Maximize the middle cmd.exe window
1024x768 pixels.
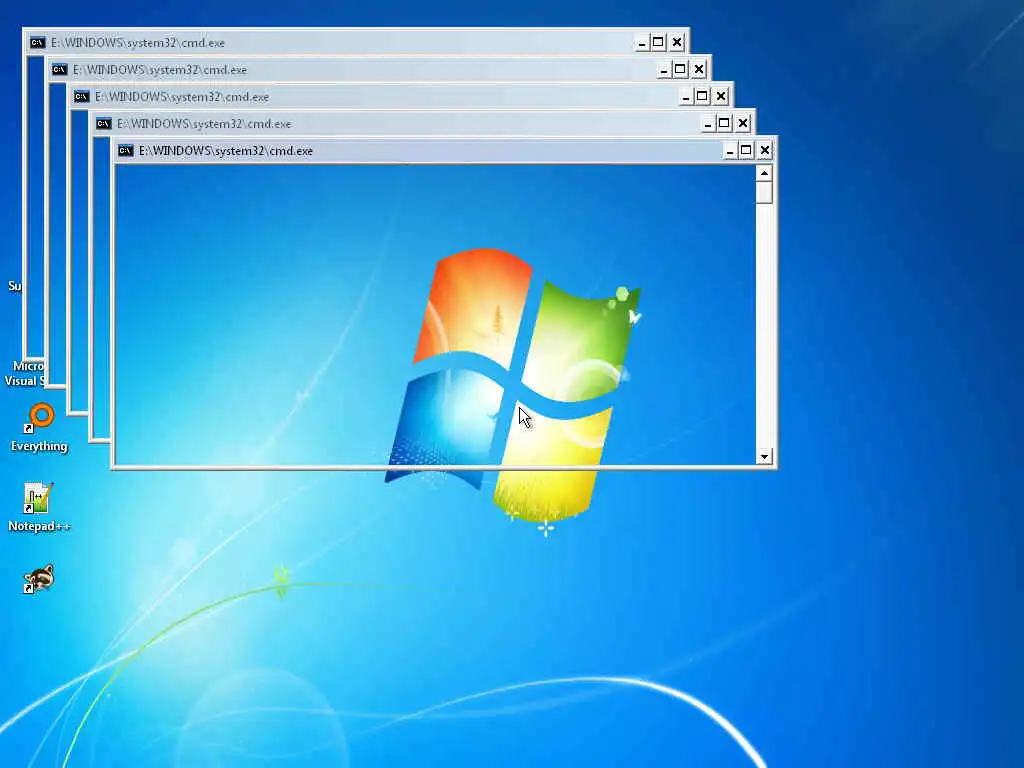(x=702, y=97)
